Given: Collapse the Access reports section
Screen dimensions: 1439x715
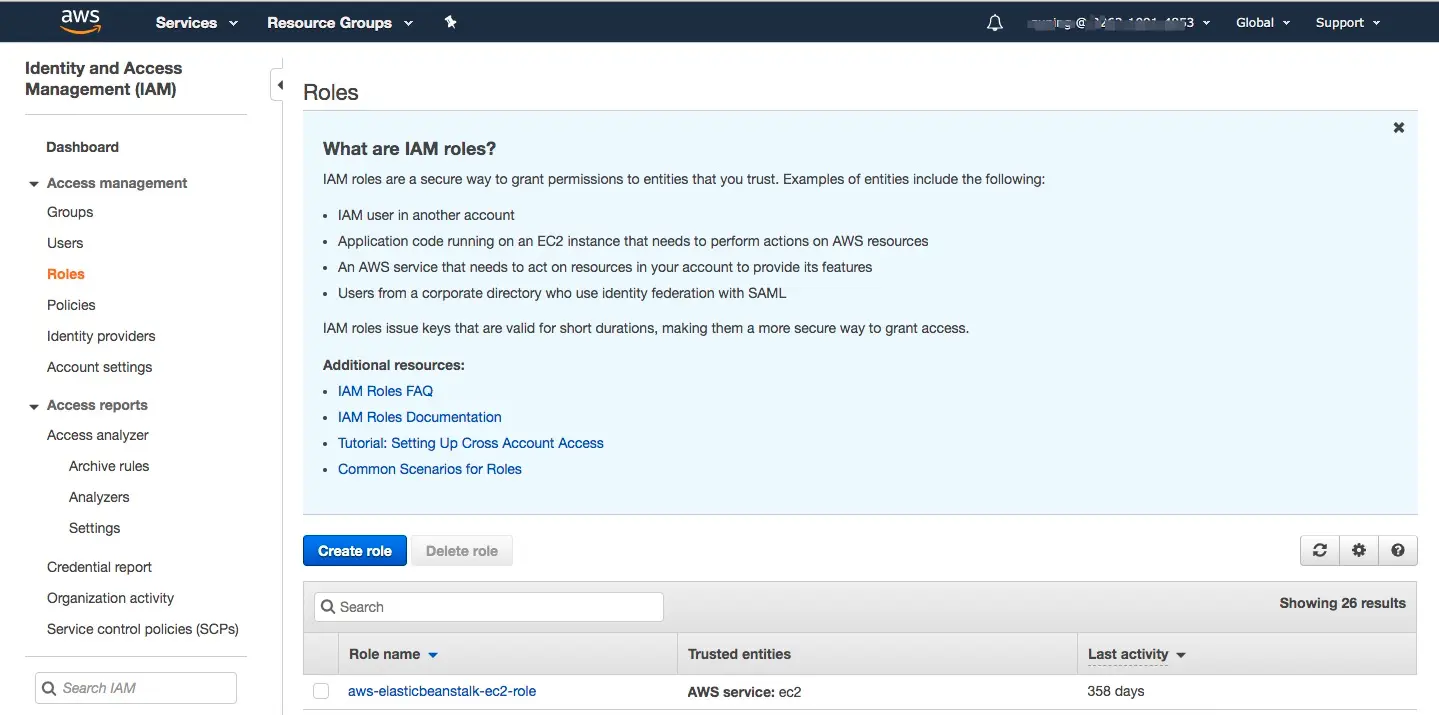Looking at the screenshot, I should tap(34, 406).
